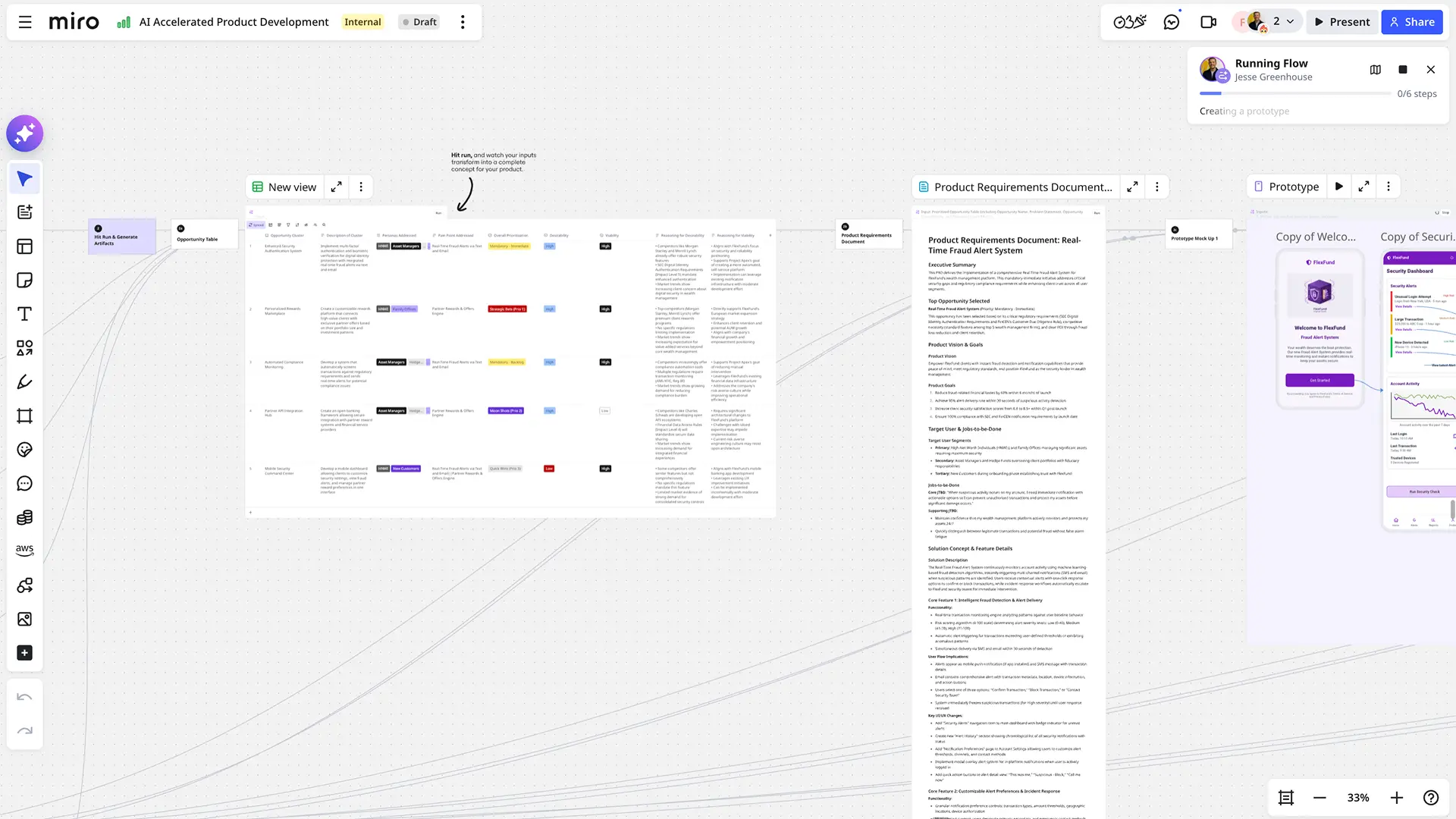Screen dimensions: 1456x819
Task: Open the Templates tool in sidebar
Action: (x=24, y=246)
